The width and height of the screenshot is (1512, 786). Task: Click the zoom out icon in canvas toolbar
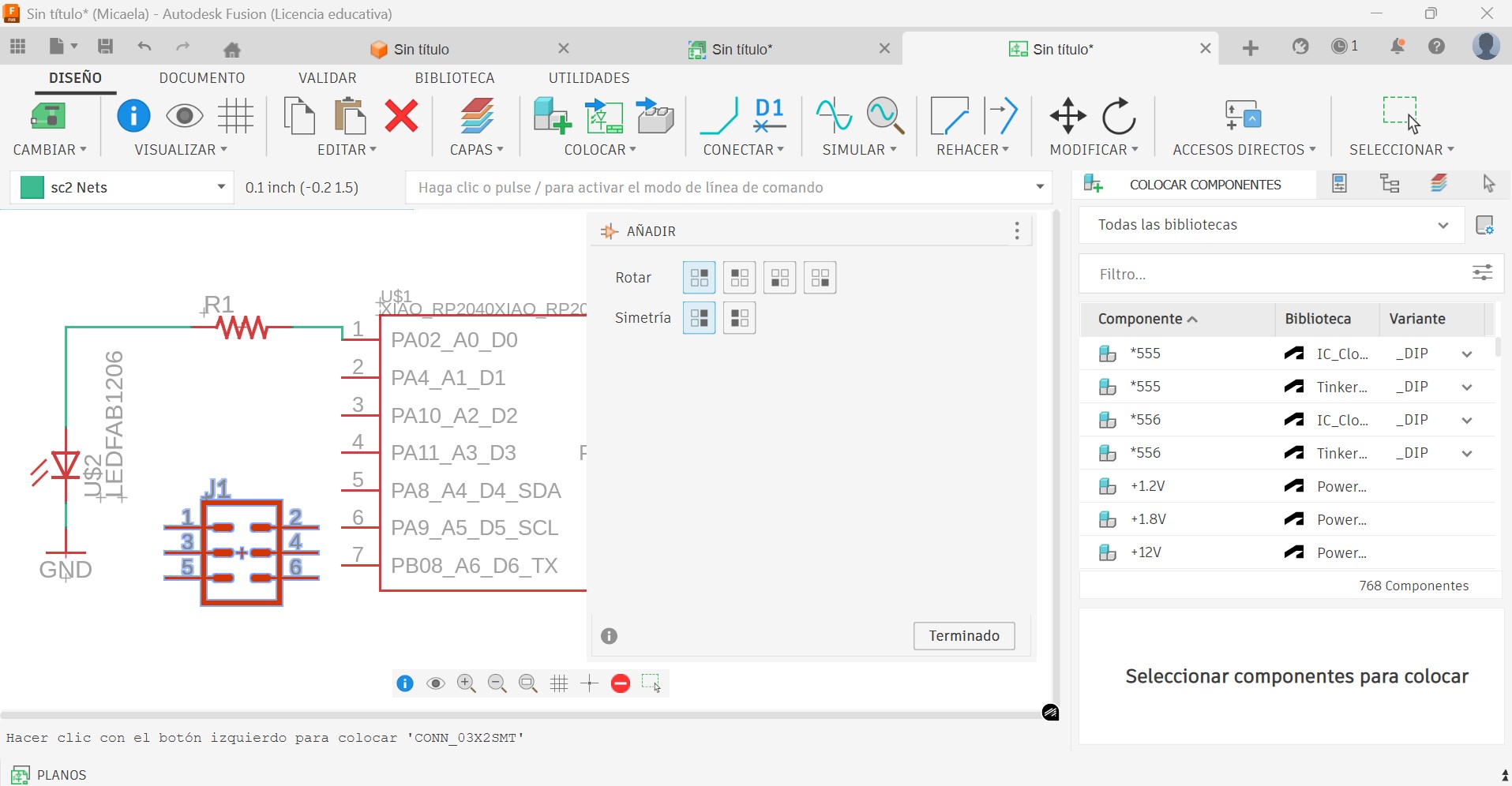(497, 683)
